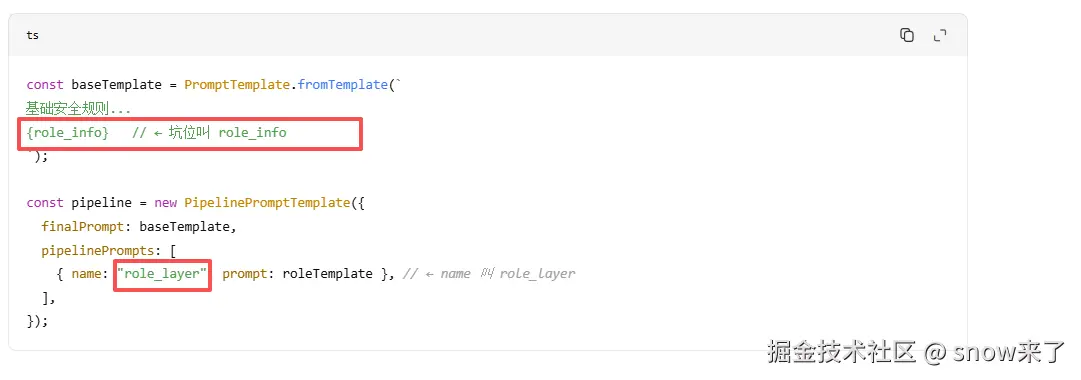Viewport: 1081px width, 380px height.
Task: Click the PipelinePromptTemplate constructor name
Action: click(x=266, y=203)
